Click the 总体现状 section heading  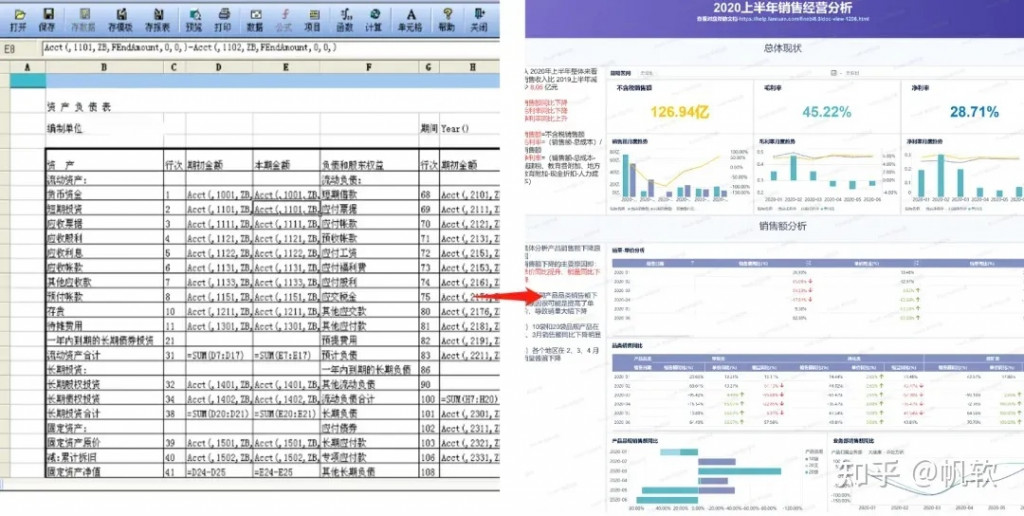[x=782, y=48]
